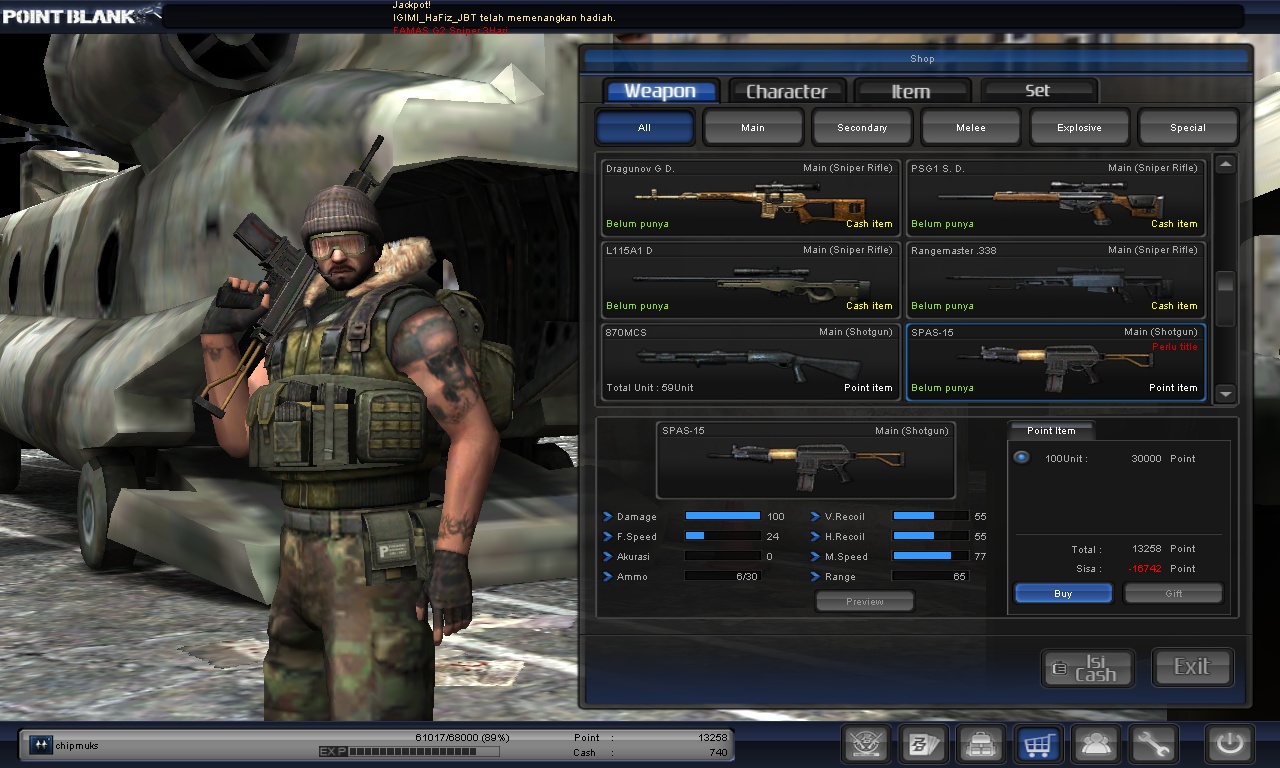Image resolution: width=1280 pixels, height=768 pixels.
Task: Click the PB card stack icon
Action: (x=923, y=744)
